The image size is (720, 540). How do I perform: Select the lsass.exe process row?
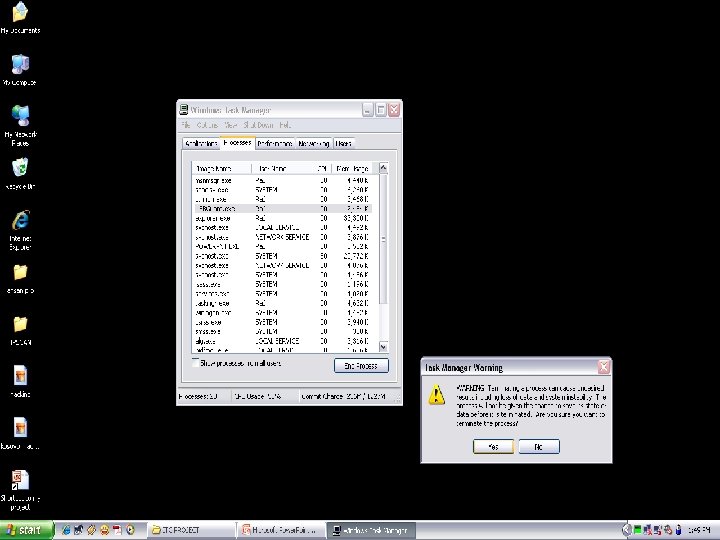[282, 284]
